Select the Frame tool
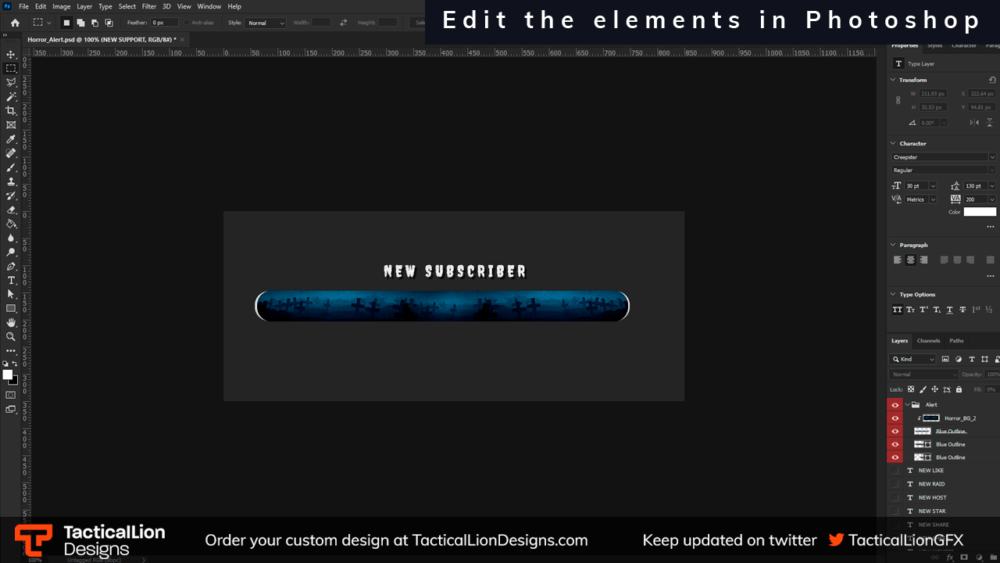The height and width of the screenshot is (563, 1000). 11,125
